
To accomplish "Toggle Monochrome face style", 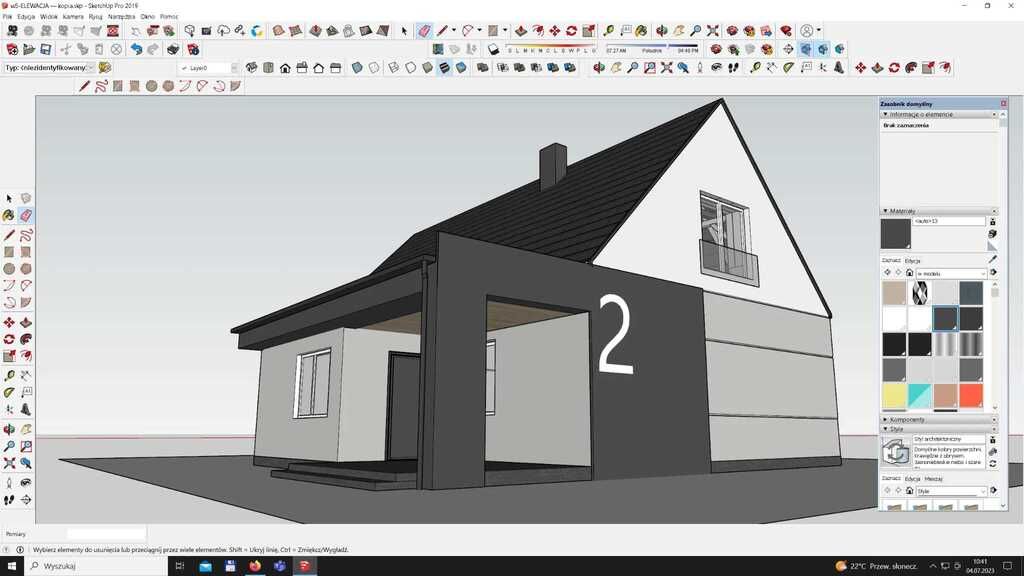I will point(461,68).
